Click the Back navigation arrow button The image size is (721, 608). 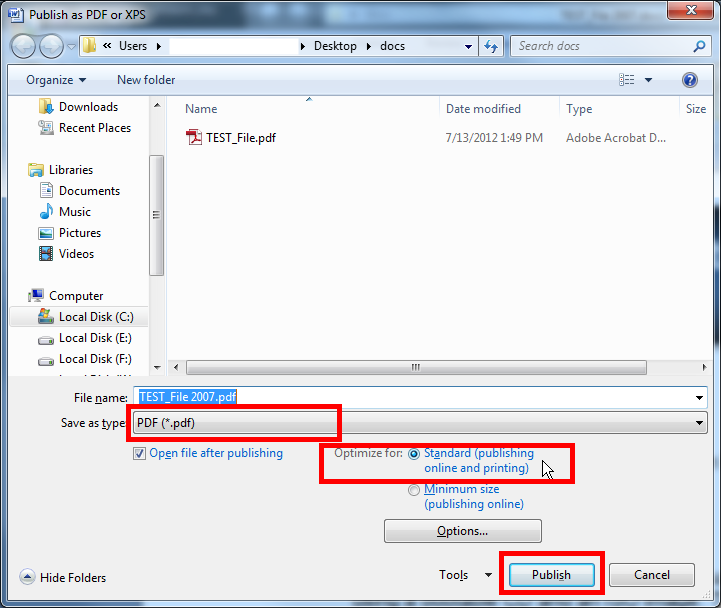click(x=24, y=46)
